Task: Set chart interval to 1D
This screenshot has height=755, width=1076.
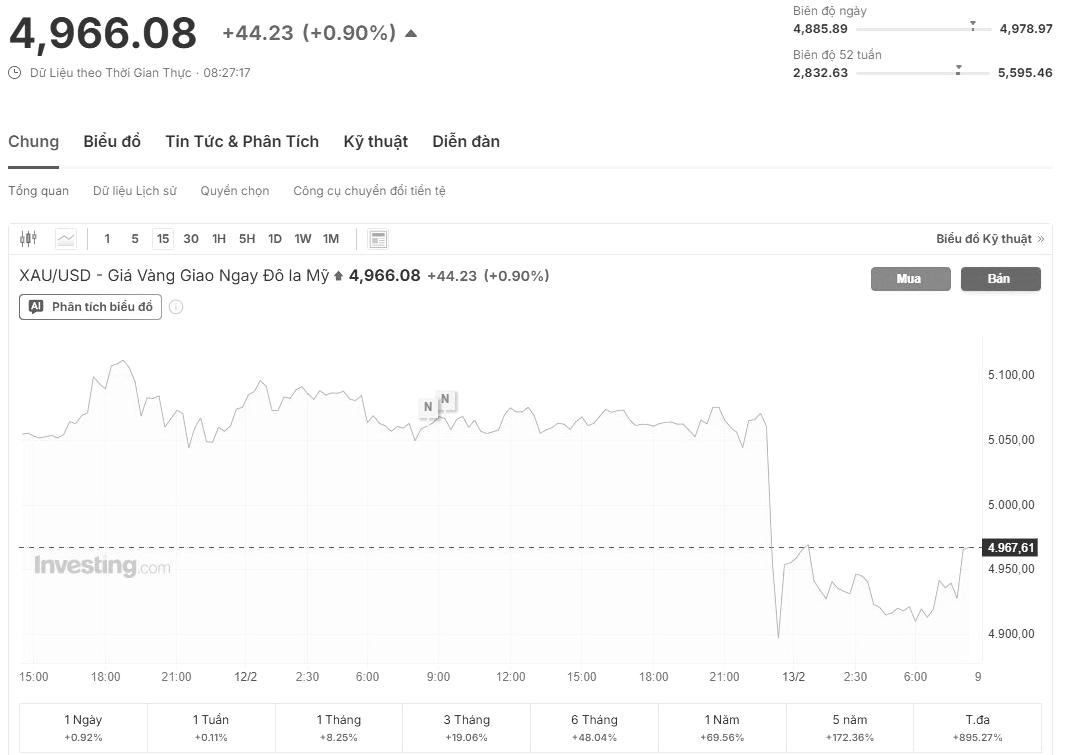Action: 275,239
